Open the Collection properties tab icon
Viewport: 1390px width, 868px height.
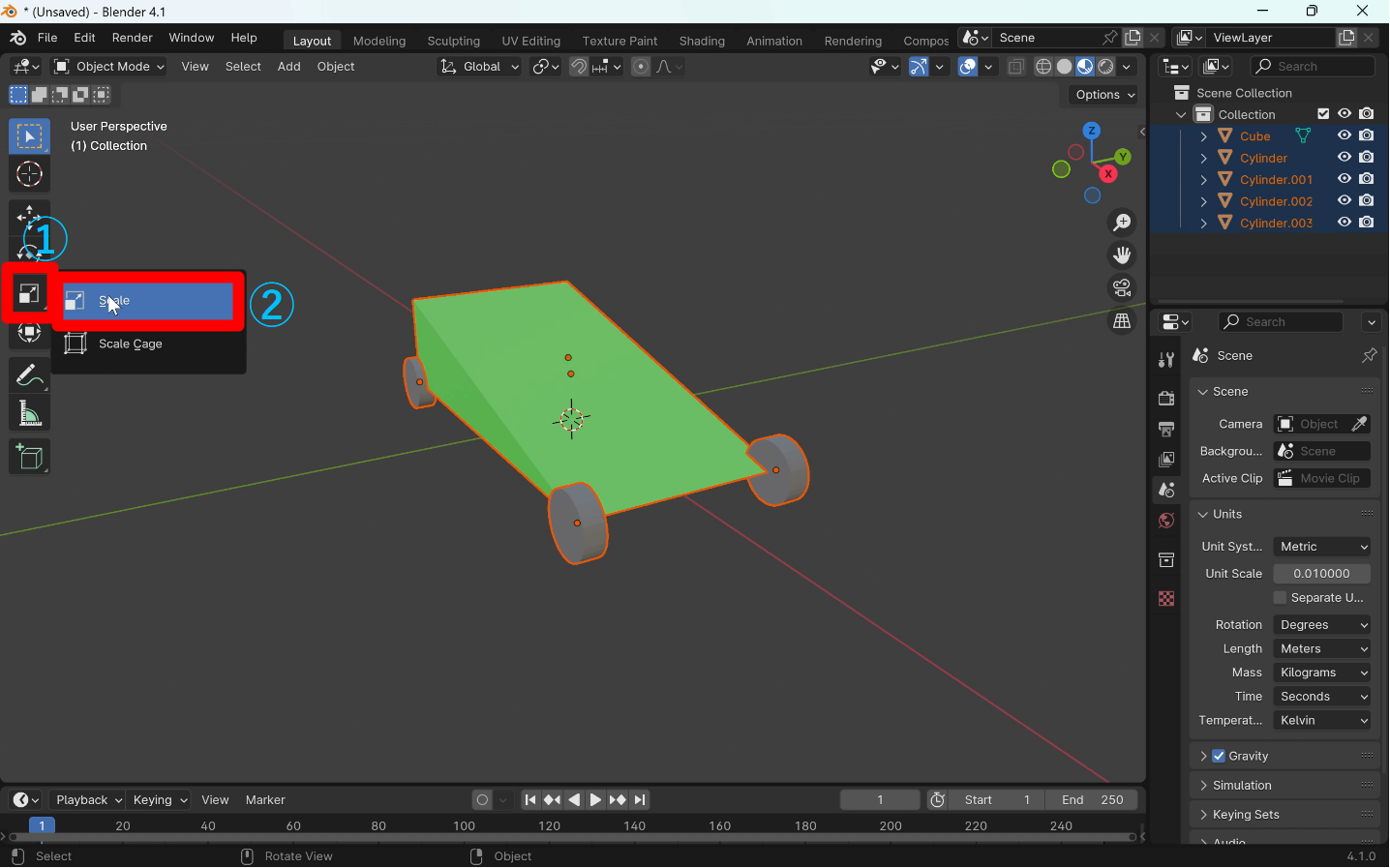click(x=1166, y=560)
